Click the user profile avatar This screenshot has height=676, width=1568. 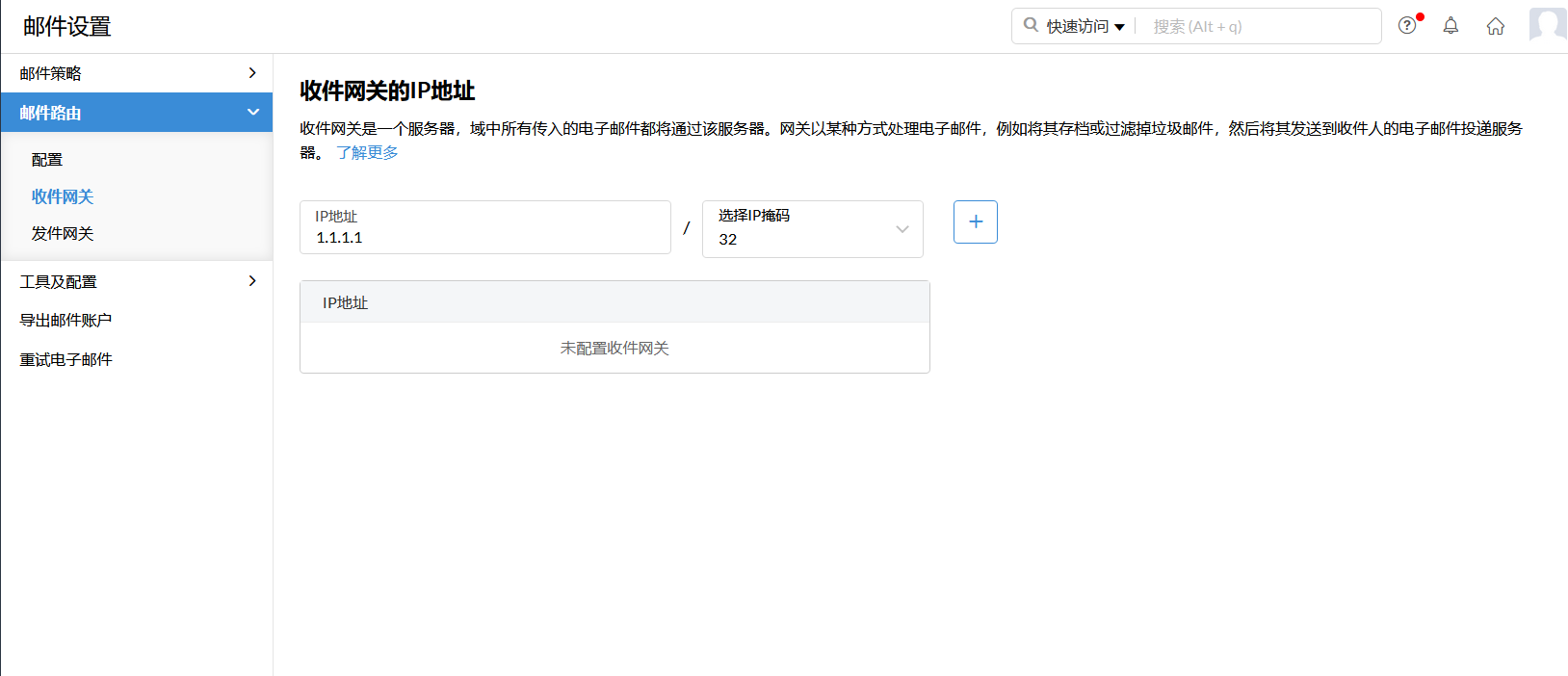(x=1548, y=24)
